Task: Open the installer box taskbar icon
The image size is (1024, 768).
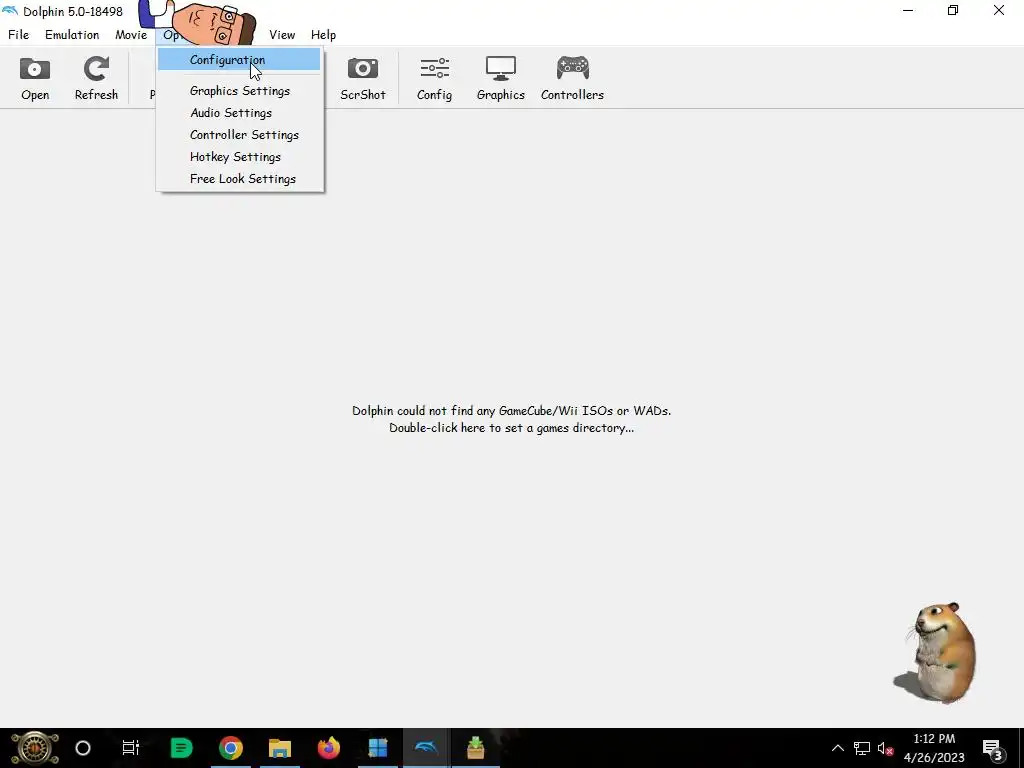Action: 475,748
